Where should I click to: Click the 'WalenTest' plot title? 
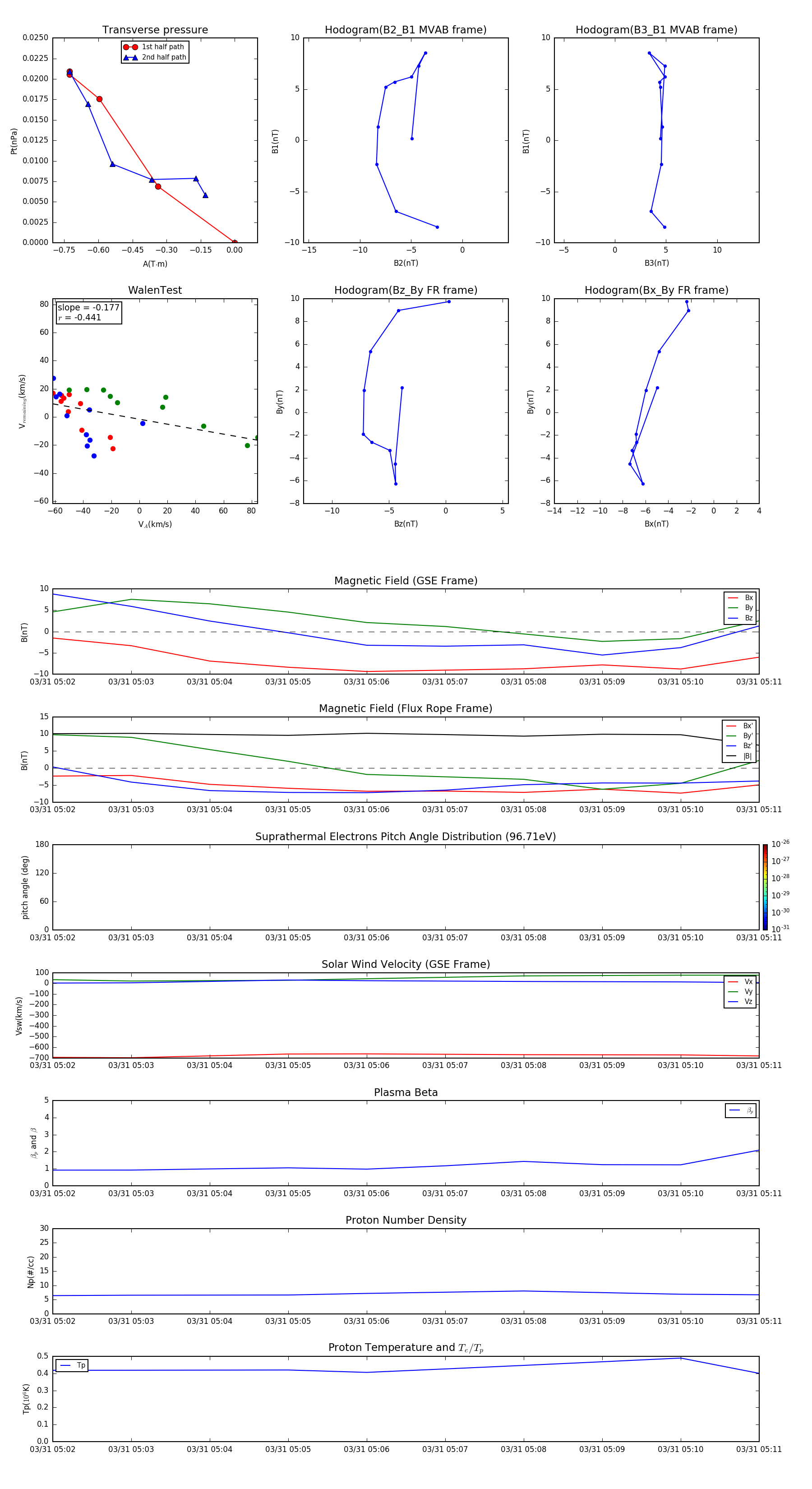click(155, 290)
